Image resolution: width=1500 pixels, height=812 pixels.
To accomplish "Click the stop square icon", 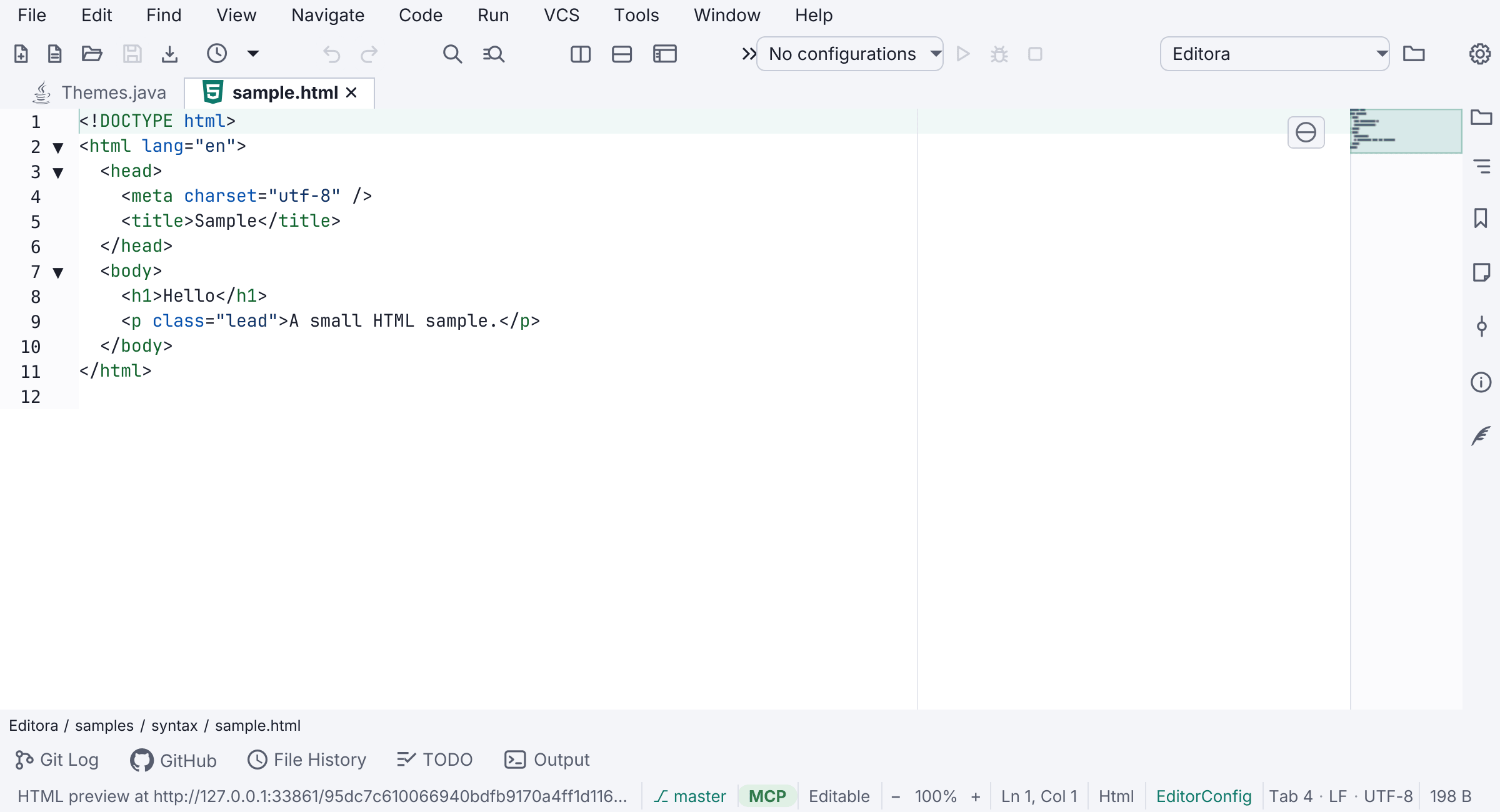I will pyautogui.click(x=1035, y=54).
